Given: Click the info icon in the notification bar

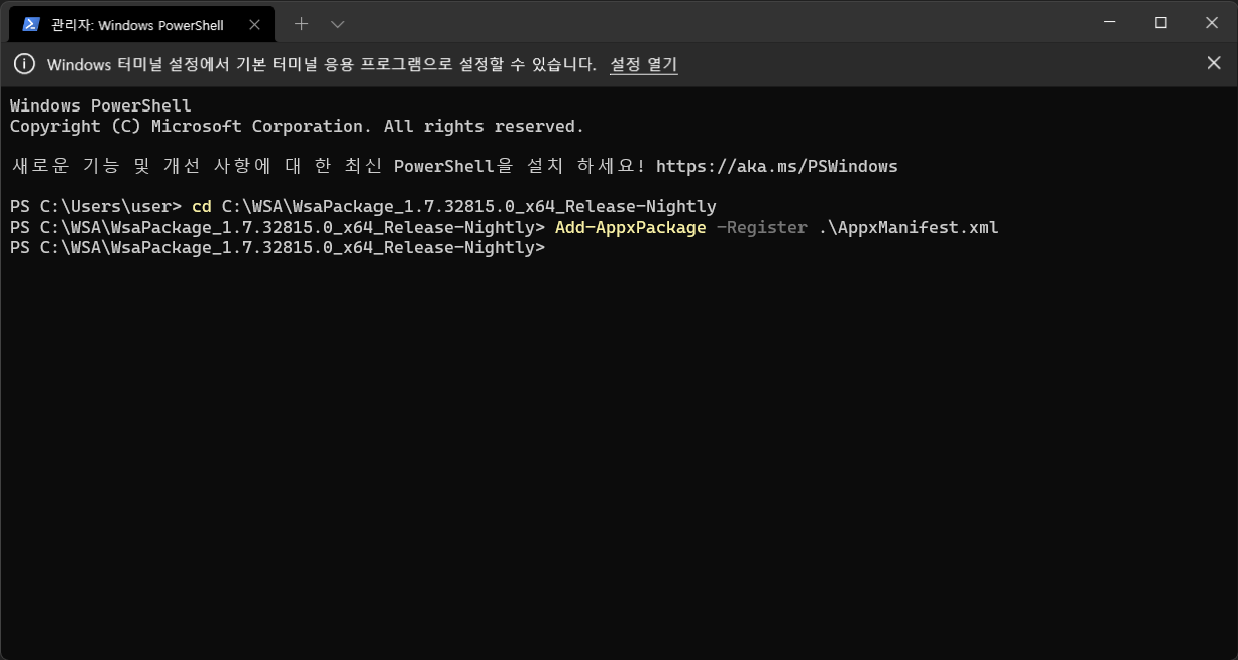Looking at the screenshot, I should click(x=24, y=64).
